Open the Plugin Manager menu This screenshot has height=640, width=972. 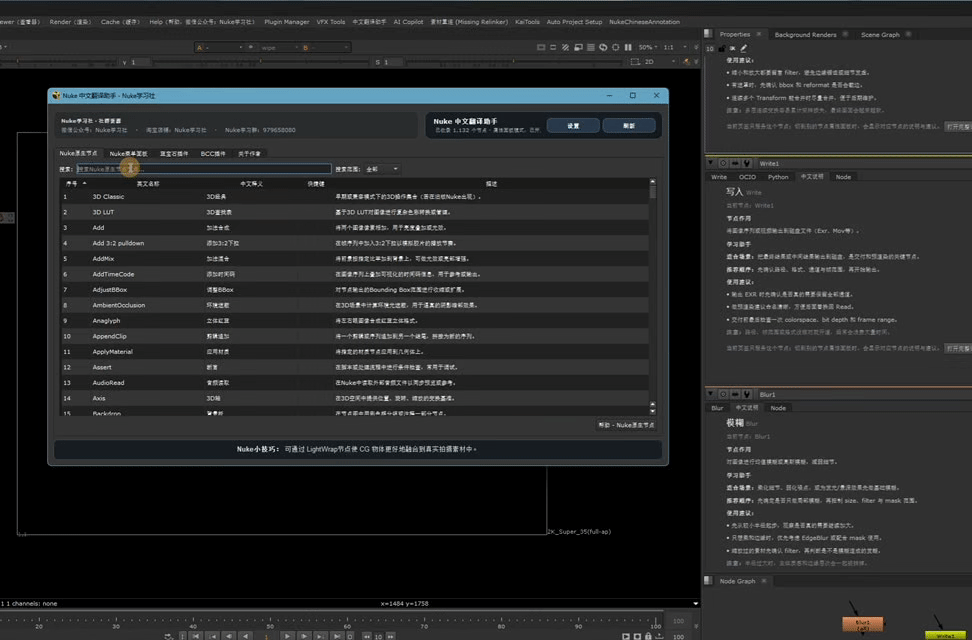coord(286,22)
